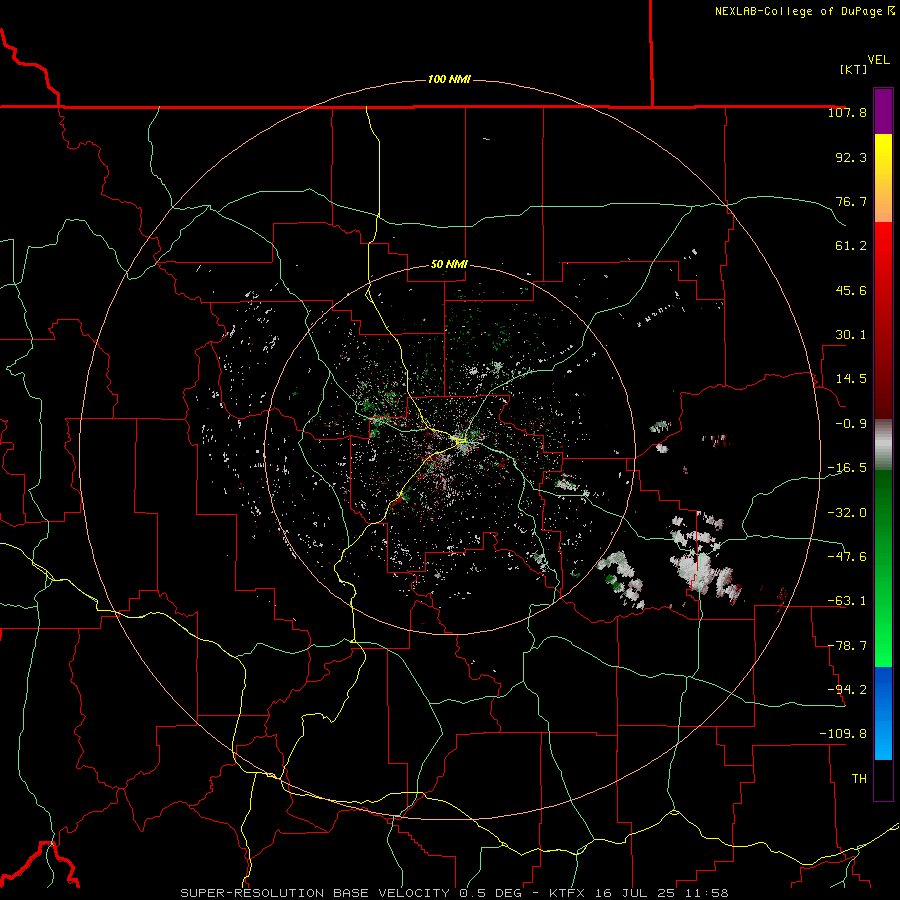This screenshot has height=900, width=900.
Task: Click the -94.2 velocity scale value
Action: point(847,689)
